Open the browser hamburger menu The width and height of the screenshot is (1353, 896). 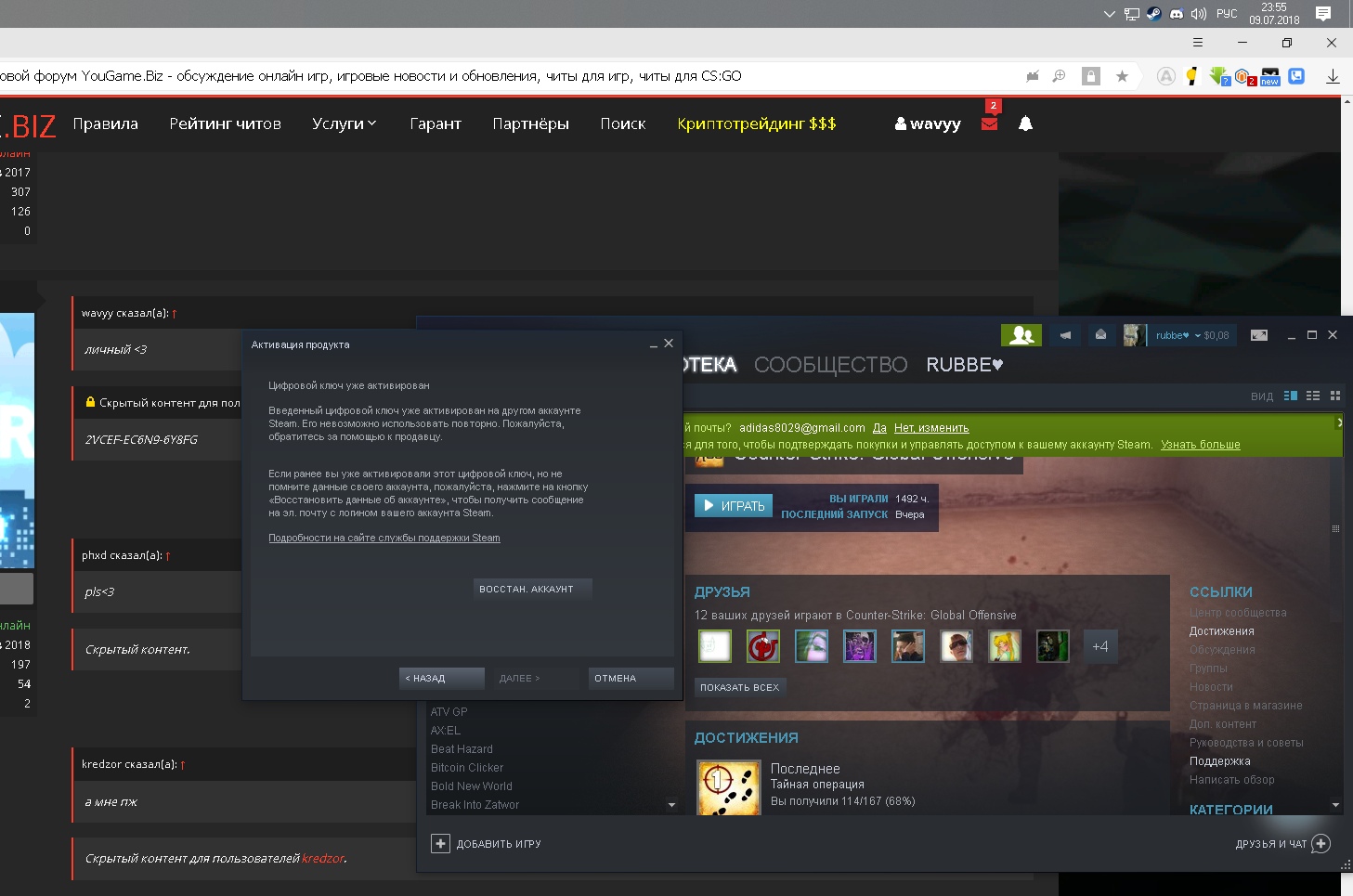(x=1198, y=43)
